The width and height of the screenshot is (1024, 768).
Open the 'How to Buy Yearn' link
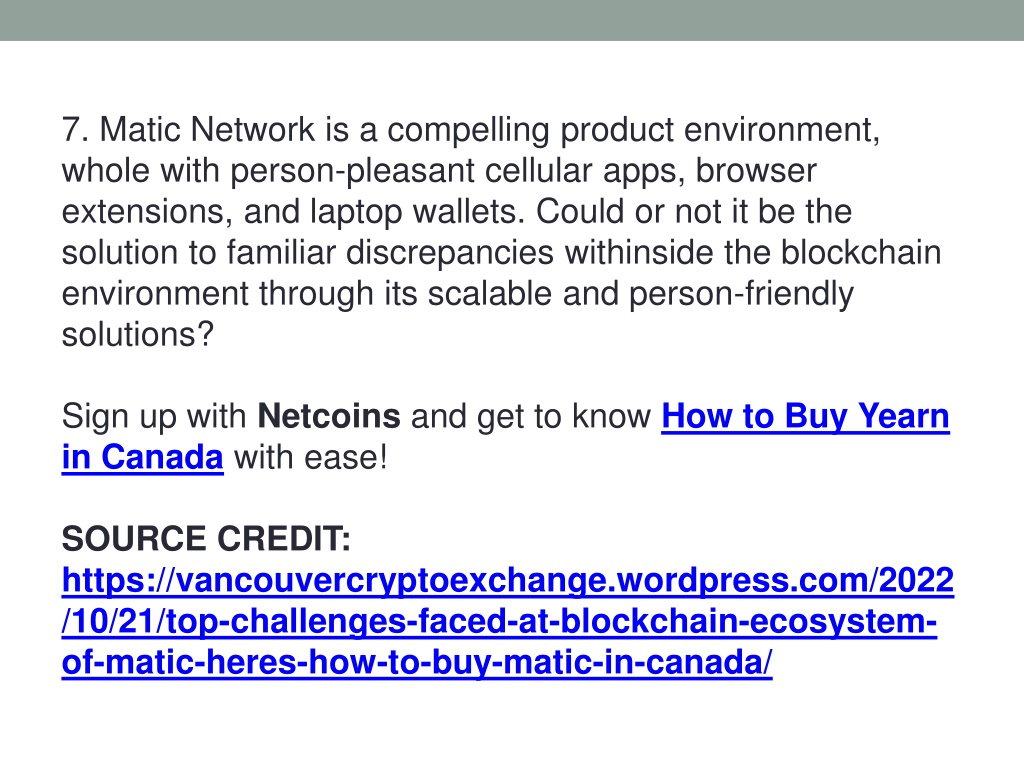[805, 417]
